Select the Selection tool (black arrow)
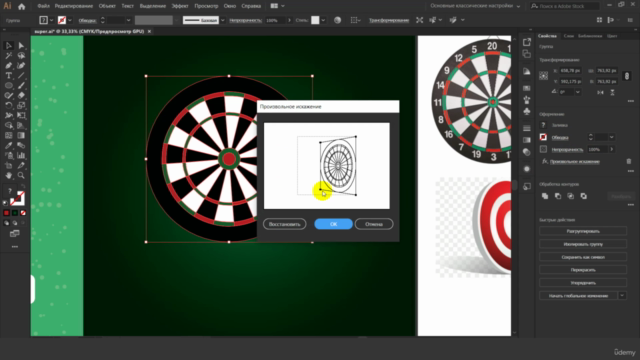The width and height of the screenshot is (640, 360). point(9,46)
